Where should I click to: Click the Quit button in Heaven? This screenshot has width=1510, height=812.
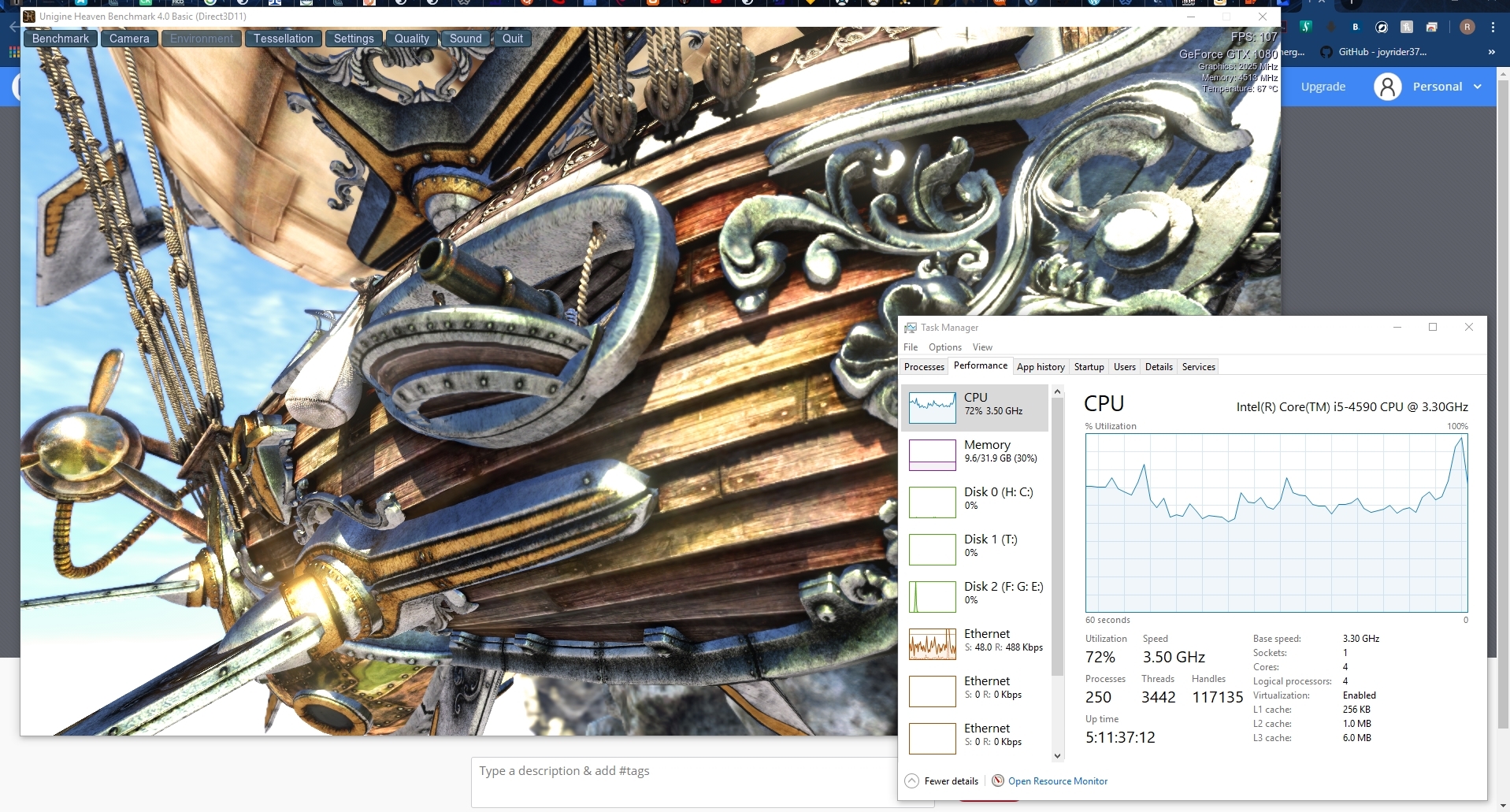click(x=513, y=39)
